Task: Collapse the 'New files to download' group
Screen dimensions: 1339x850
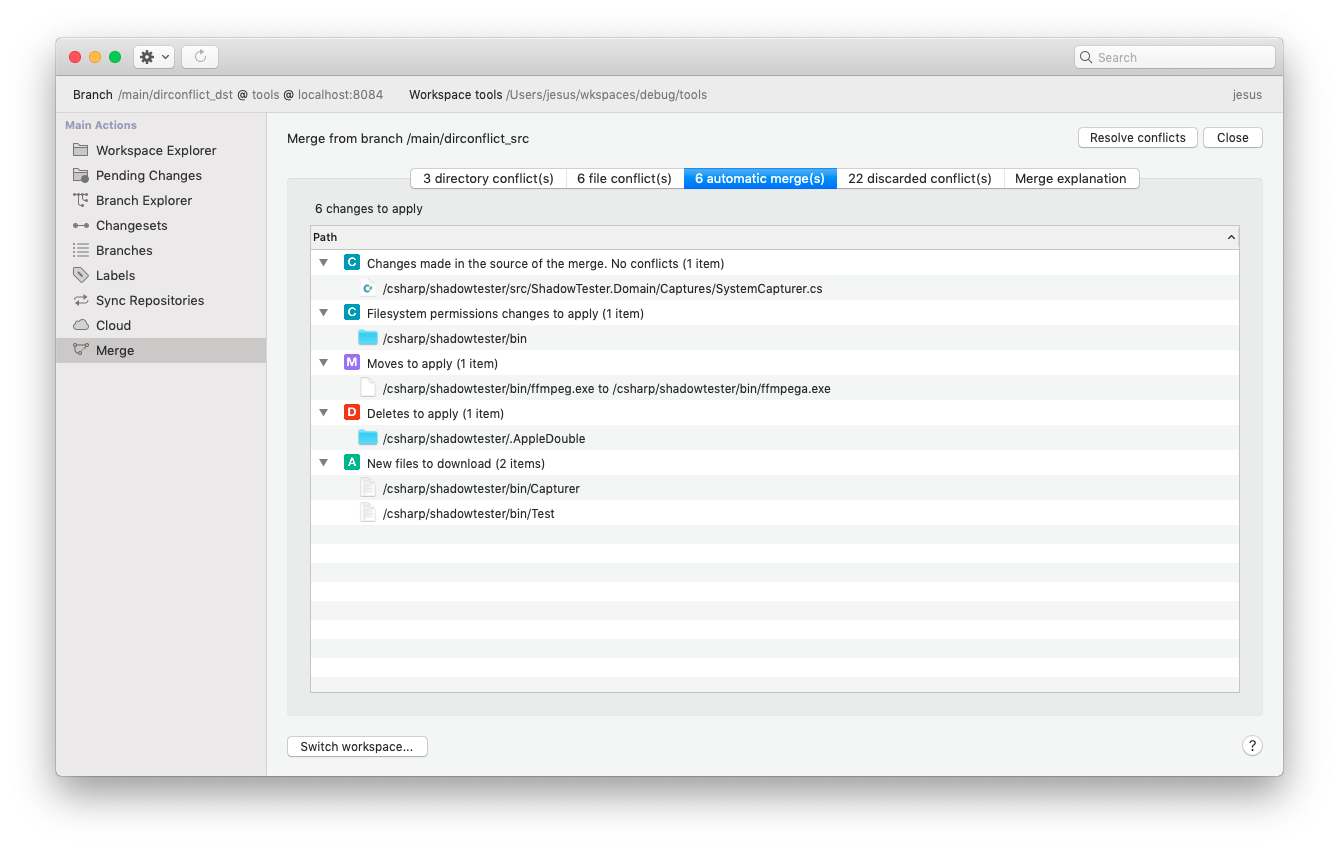Action: click(323, 462)
